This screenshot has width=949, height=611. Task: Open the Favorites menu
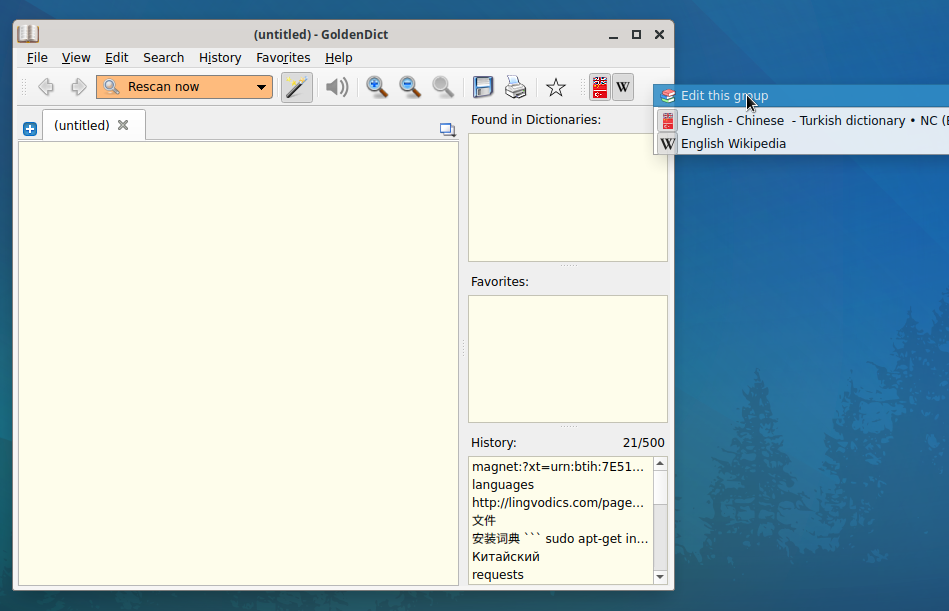(x=283, y=57)
